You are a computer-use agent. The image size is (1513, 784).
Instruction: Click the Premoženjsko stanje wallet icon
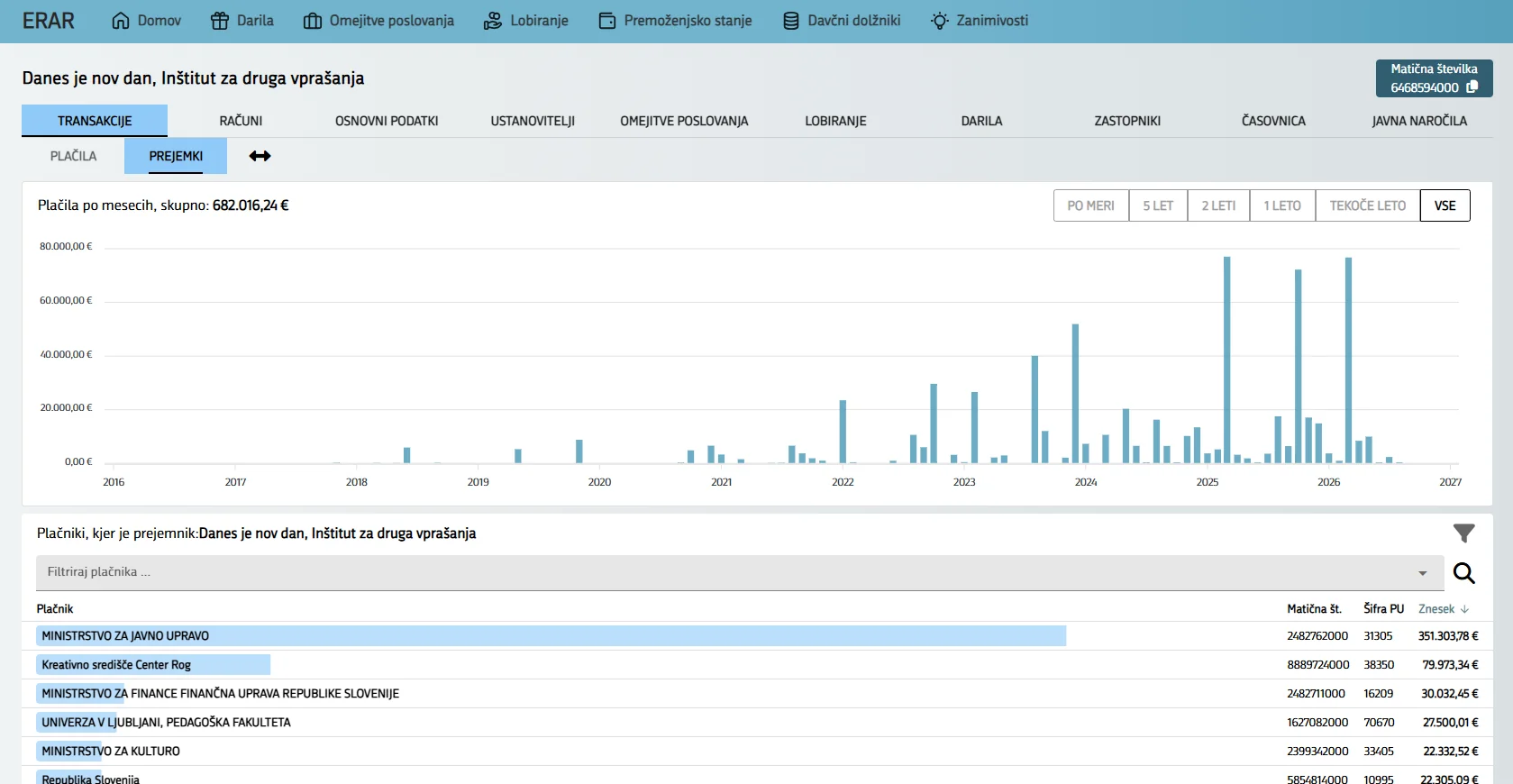[607, 21]
